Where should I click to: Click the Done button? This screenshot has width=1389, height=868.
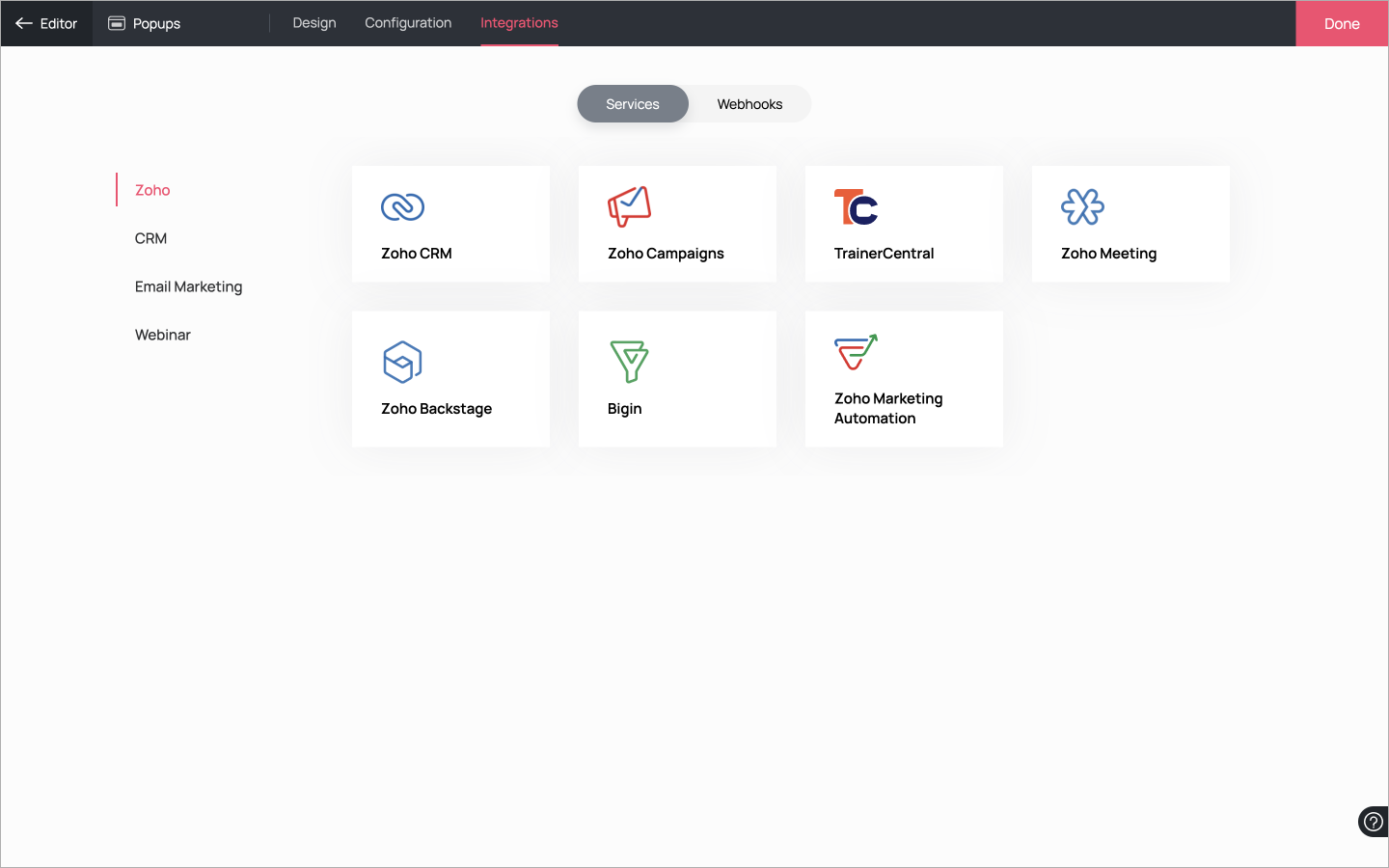[x=1342, y=23]
